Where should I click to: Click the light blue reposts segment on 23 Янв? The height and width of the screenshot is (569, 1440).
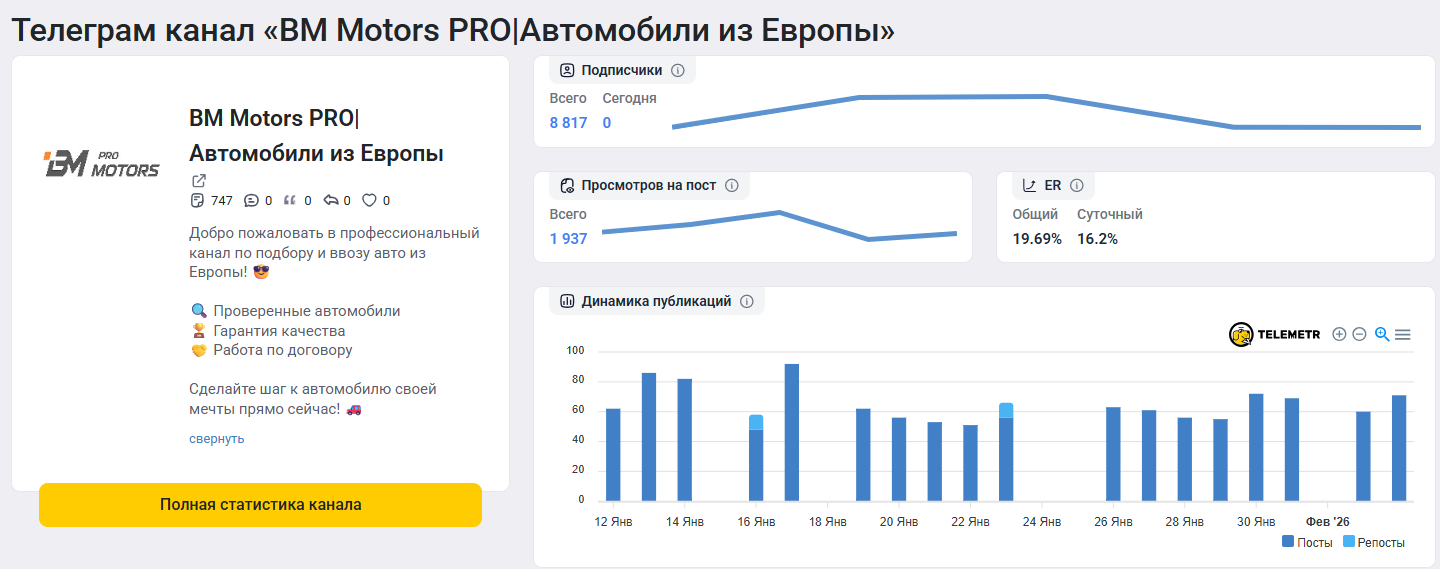1006,410
